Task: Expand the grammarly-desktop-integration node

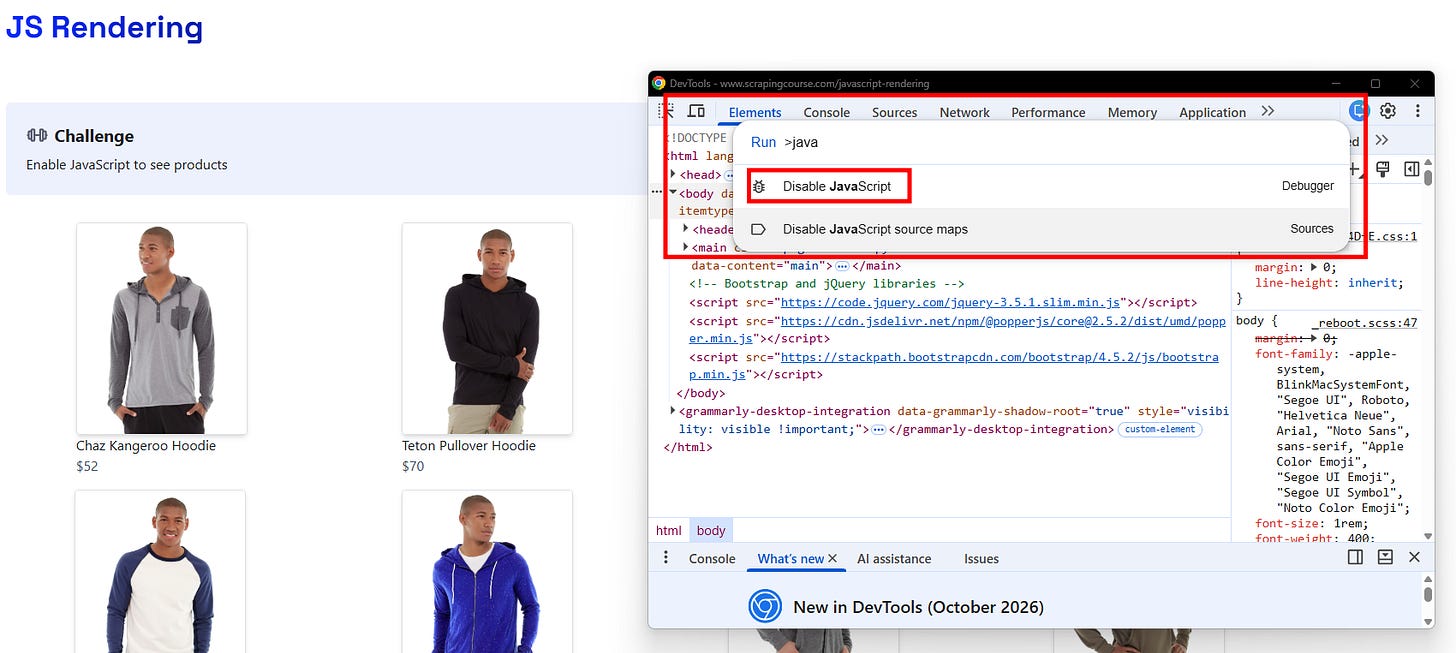Action: click(673, 411)
